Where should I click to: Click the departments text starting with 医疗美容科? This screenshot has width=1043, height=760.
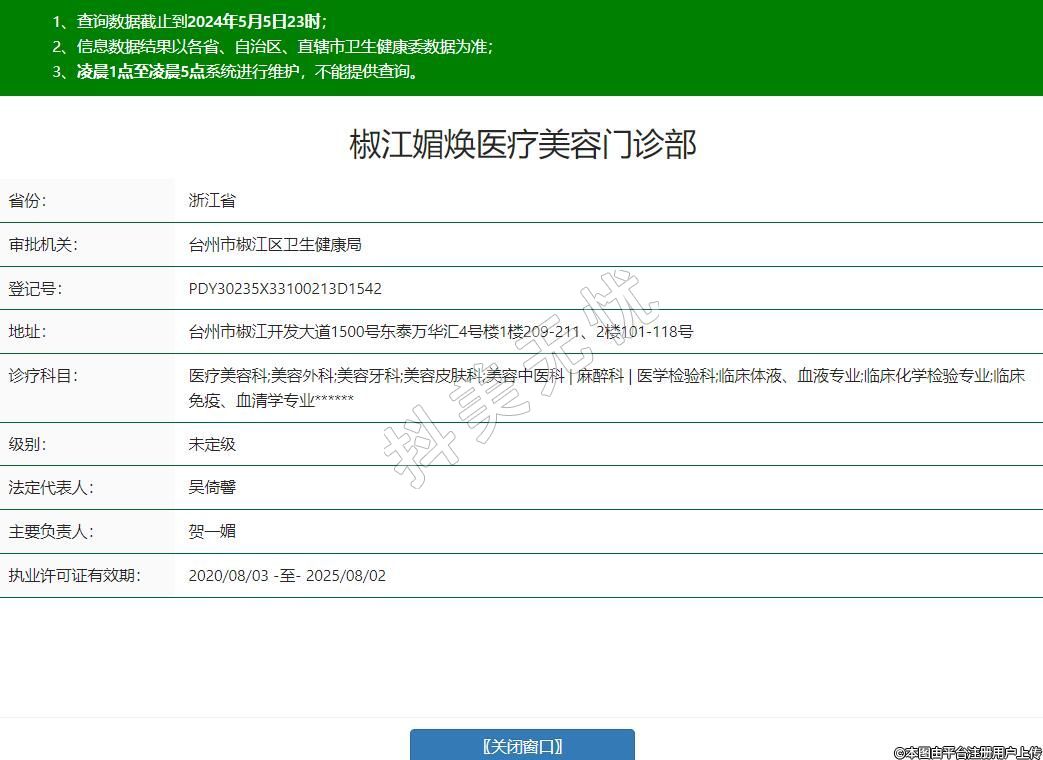tap(606, 387)
